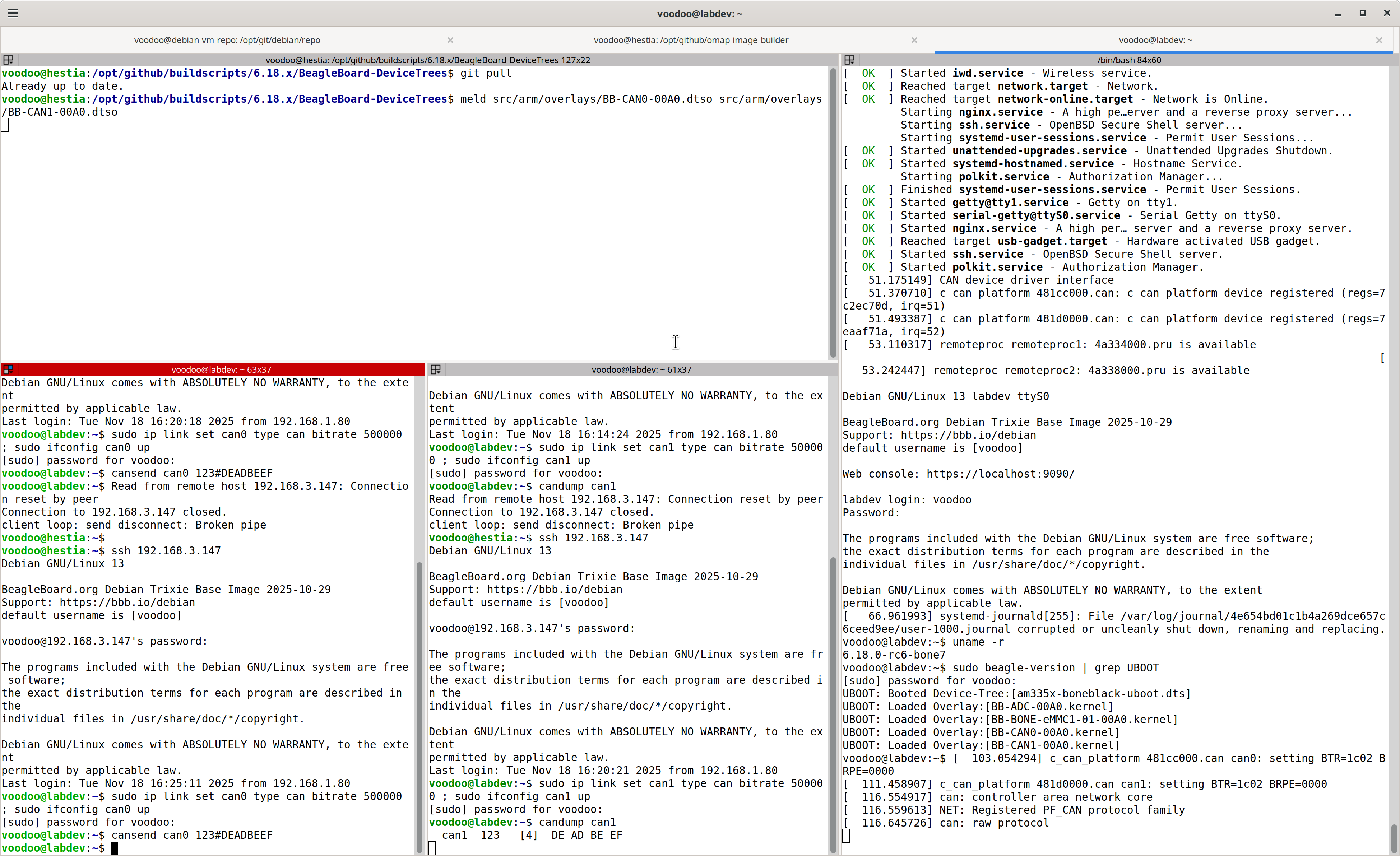Click scrollbar of hestia DeviceTrees pane
Image resolution: width=1400 pixels, height=856 pixels.
(x=833, y=213)
